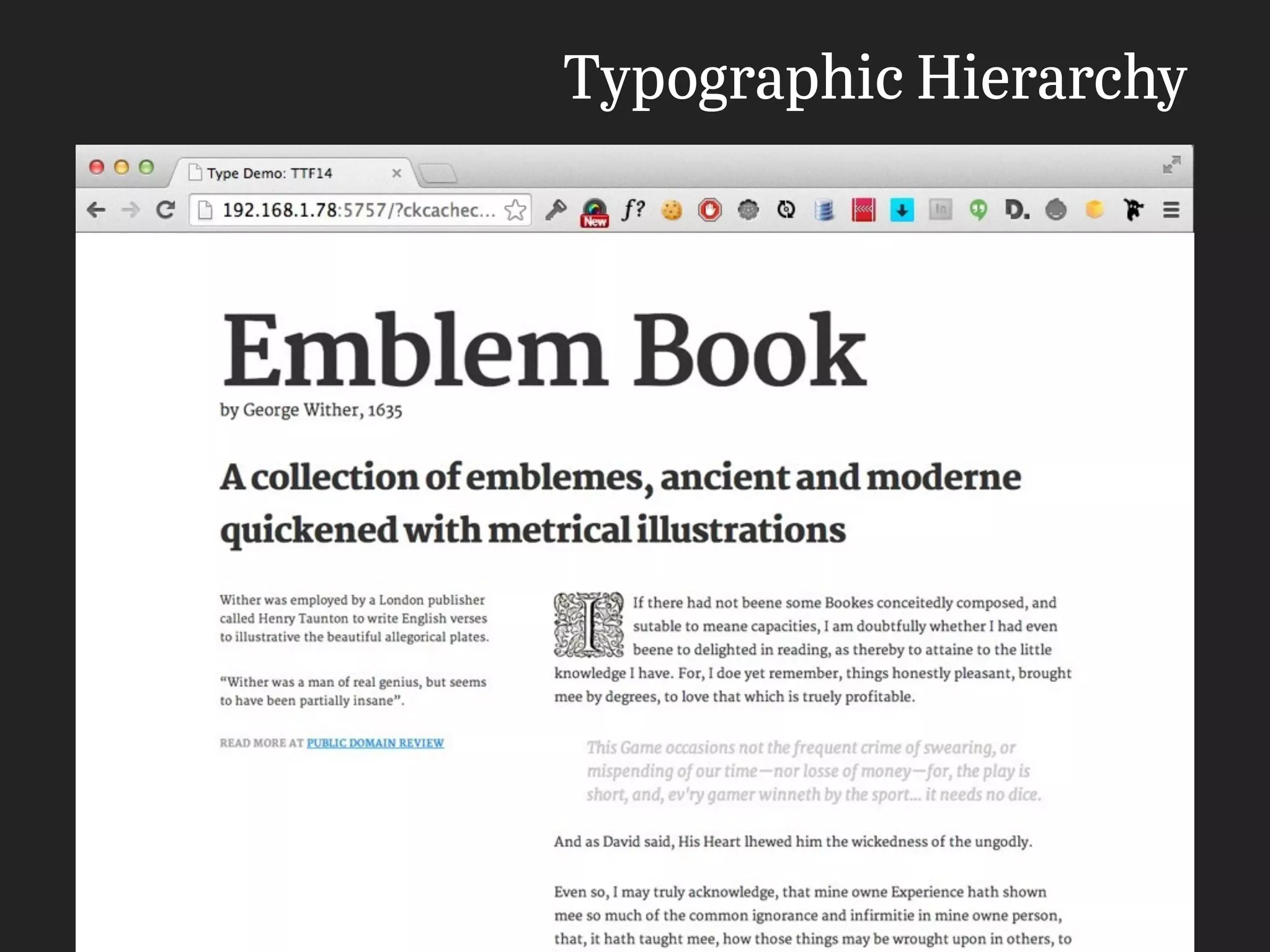Click the gray italic quote 'This Game occasions'
The height and width of the screenshot is (952, 1270).
point(814,771)
